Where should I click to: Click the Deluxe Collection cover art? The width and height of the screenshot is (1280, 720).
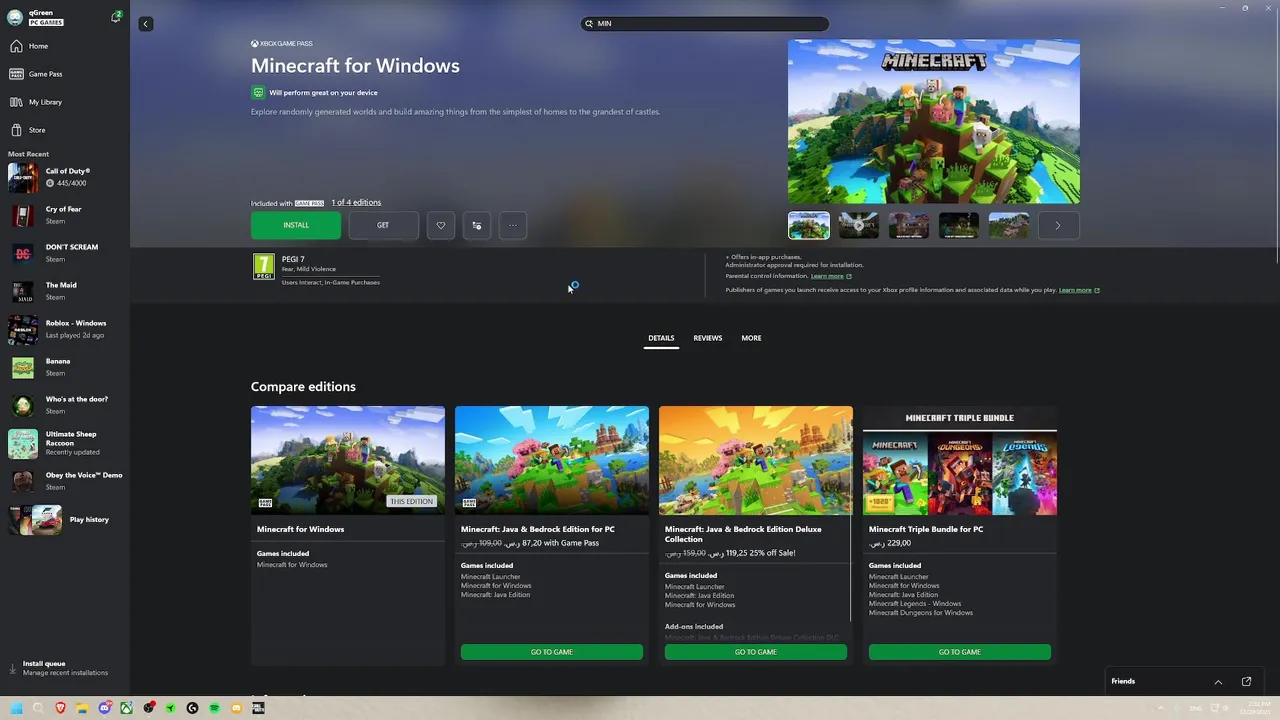pyautogui.click(x=756, y=460)
